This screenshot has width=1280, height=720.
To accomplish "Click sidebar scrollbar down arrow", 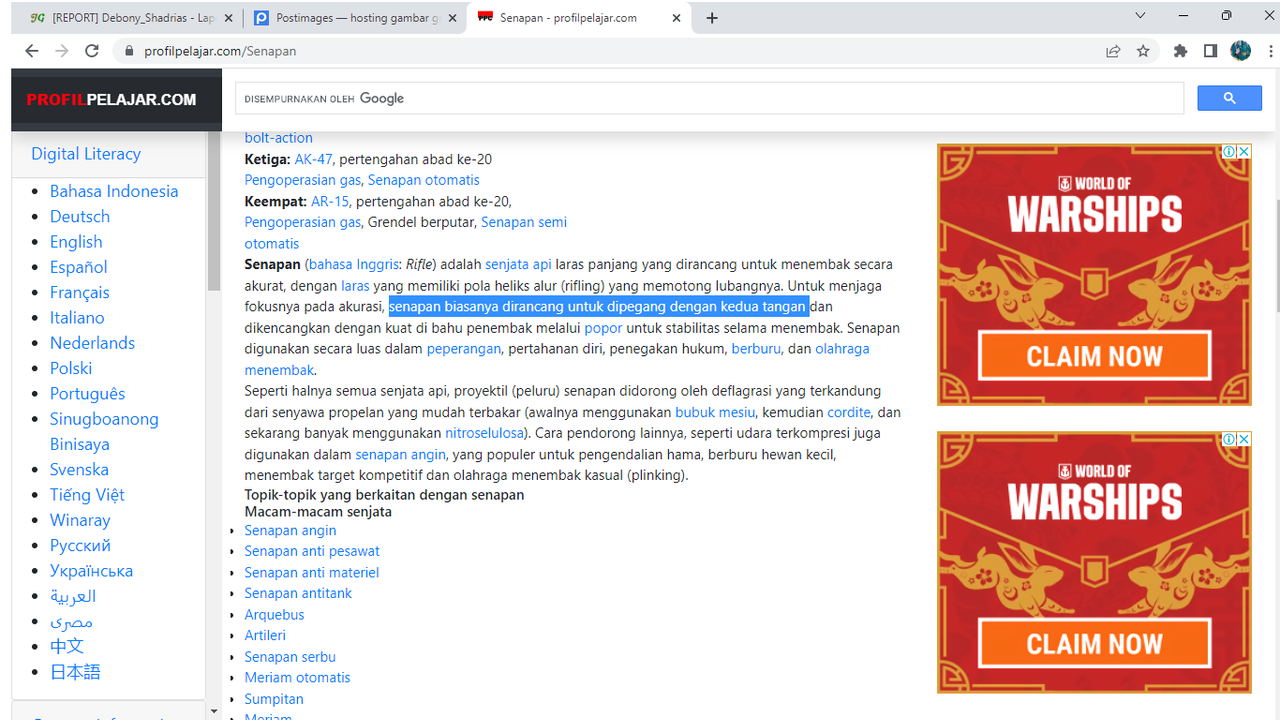I will pyautogui.click(x=213, y=711).
